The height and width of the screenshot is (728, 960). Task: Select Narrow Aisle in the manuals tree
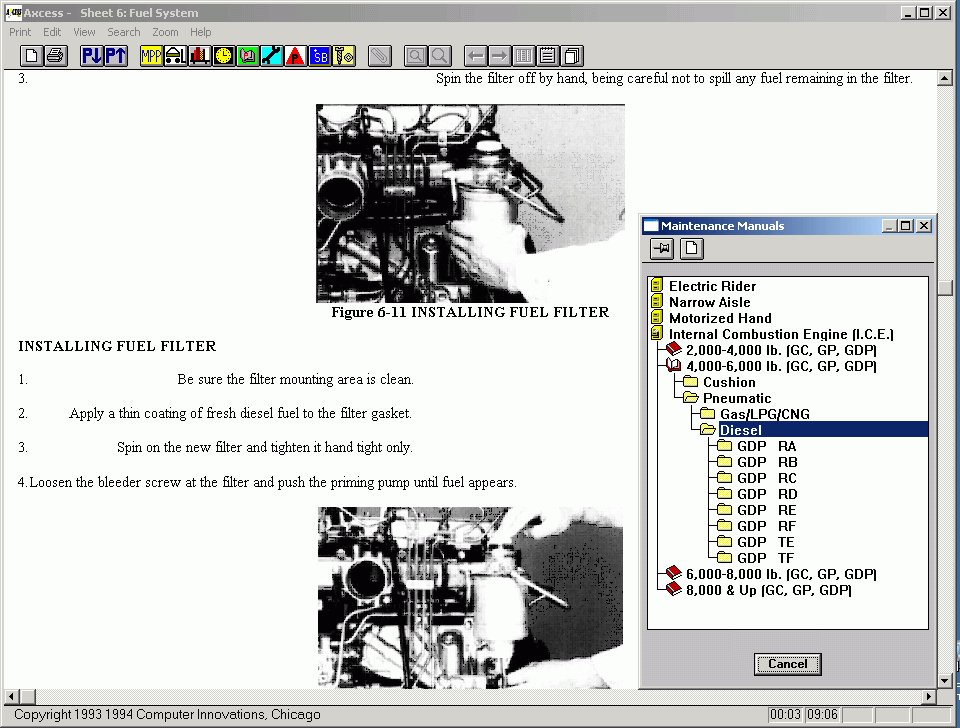pos(710,302)
